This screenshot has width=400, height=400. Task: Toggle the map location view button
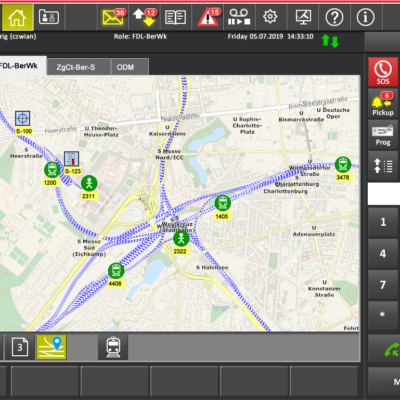pos(52,347)
